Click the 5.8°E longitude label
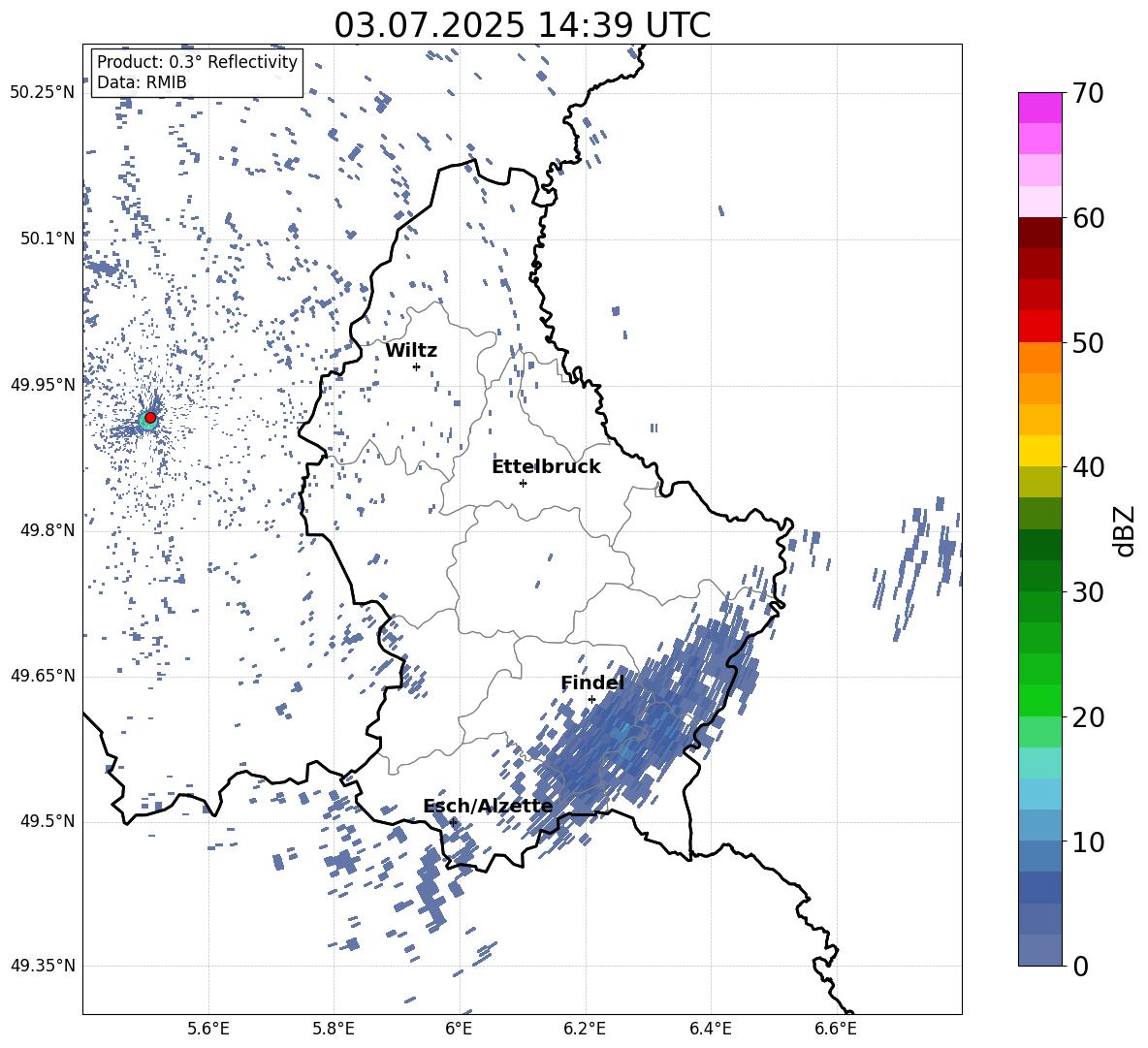Viewport: 1148px width, 1048px height. pyautogui.click(x=334, y=1029)
